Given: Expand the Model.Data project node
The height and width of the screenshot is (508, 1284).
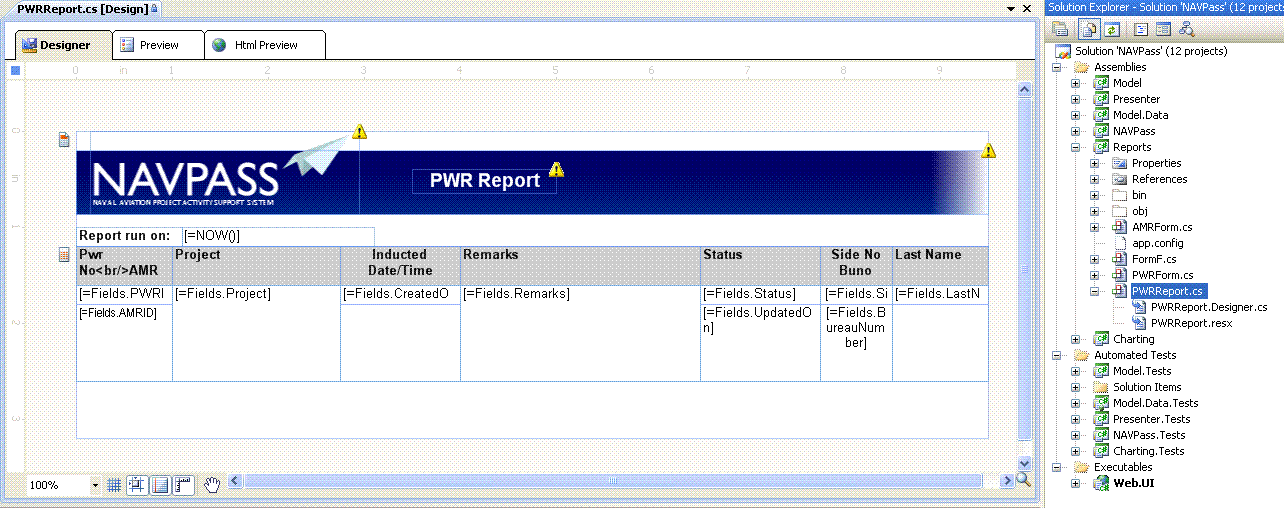Looking at the screenshot, I should pyautogui.click(x=1075, y=115).
